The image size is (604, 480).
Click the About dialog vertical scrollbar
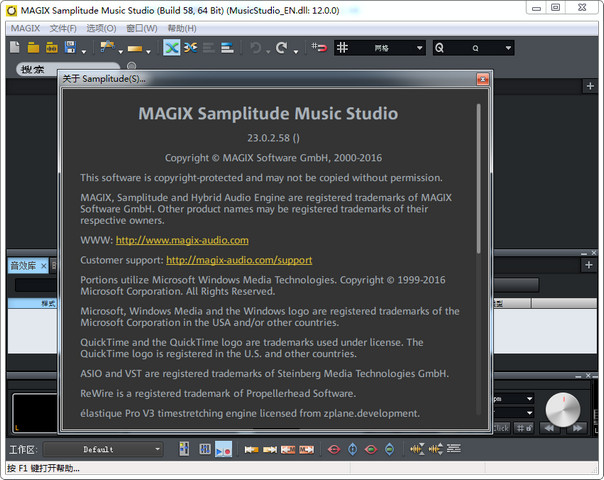pos(478,180)
